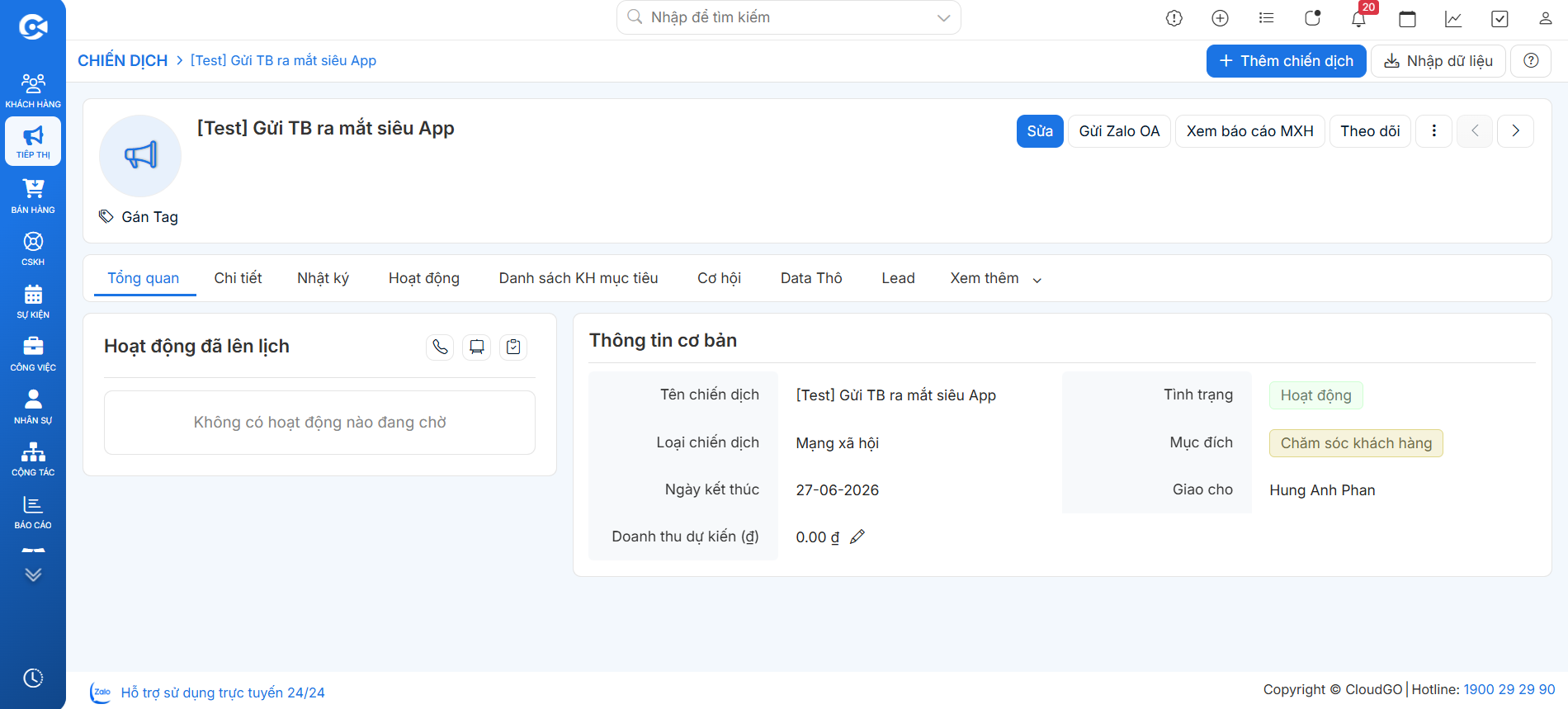Viewport: 1568px width, 709px height.
Task: Click the alert exclamation icon in top bar
Action: pyautogui.click(x=1174, y=18)
